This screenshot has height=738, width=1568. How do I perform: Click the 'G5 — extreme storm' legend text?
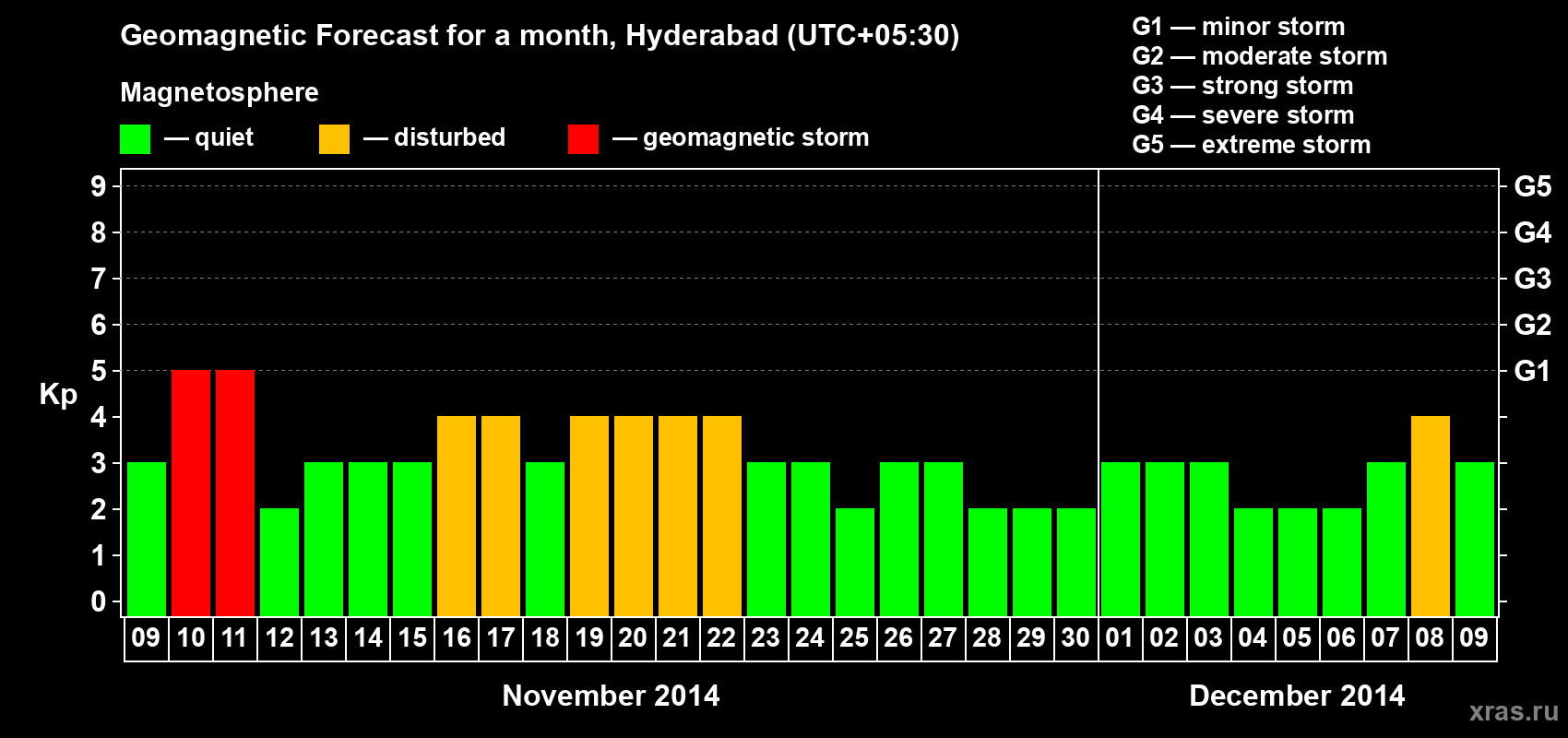click(1252, 145)
